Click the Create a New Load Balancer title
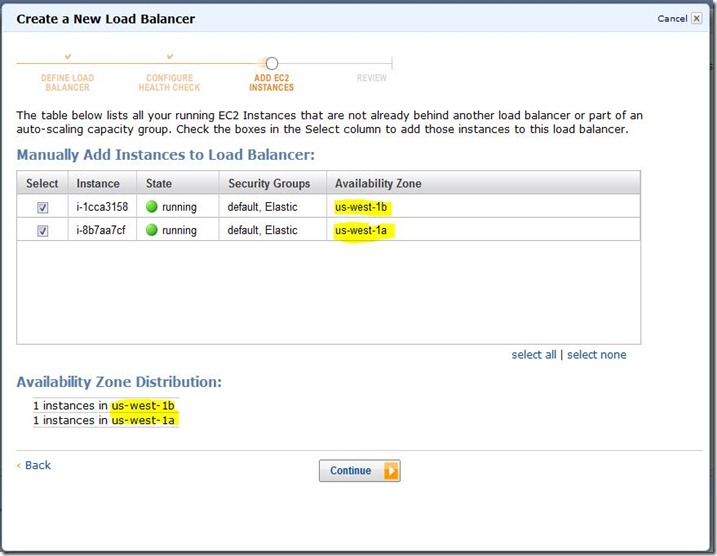This screenshot has width=717, height=556. (106, 19)
